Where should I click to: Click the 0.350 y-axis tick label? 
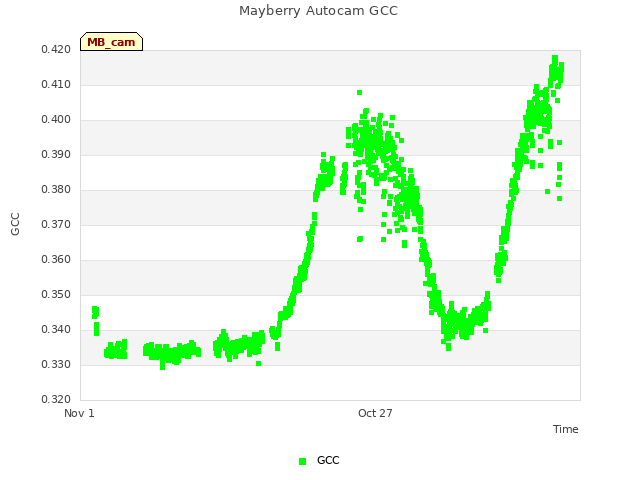(x=56, y=295)
